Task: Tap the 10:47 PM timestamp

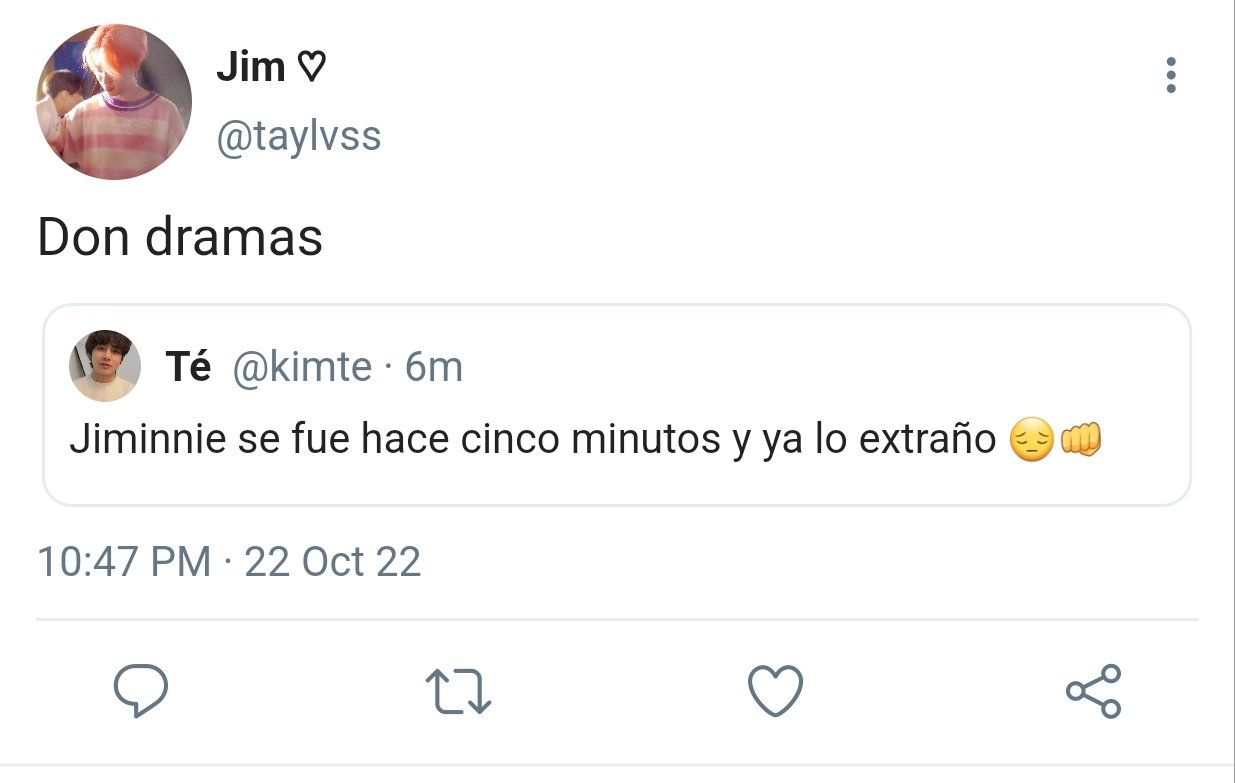Action: [x=124, y=562]
